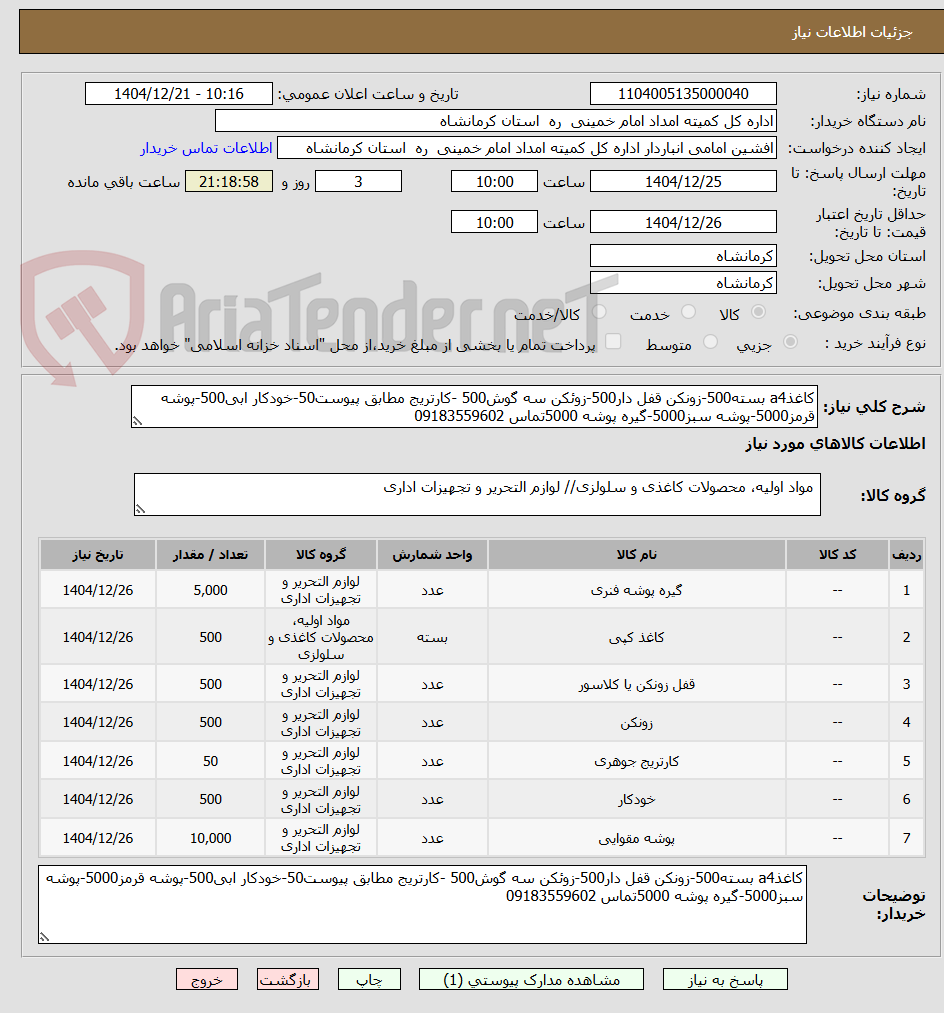Select the زونکن item name
944x1013 pixels.
point(636,722)
